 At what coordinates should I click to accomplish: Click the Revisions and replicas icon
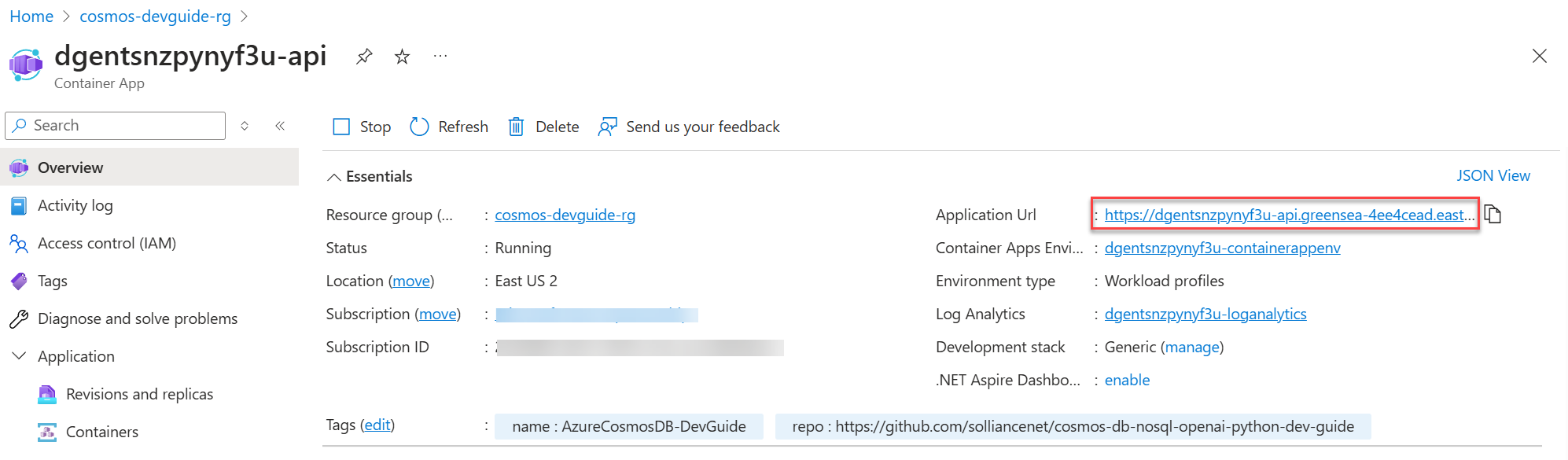coord(47,394)
